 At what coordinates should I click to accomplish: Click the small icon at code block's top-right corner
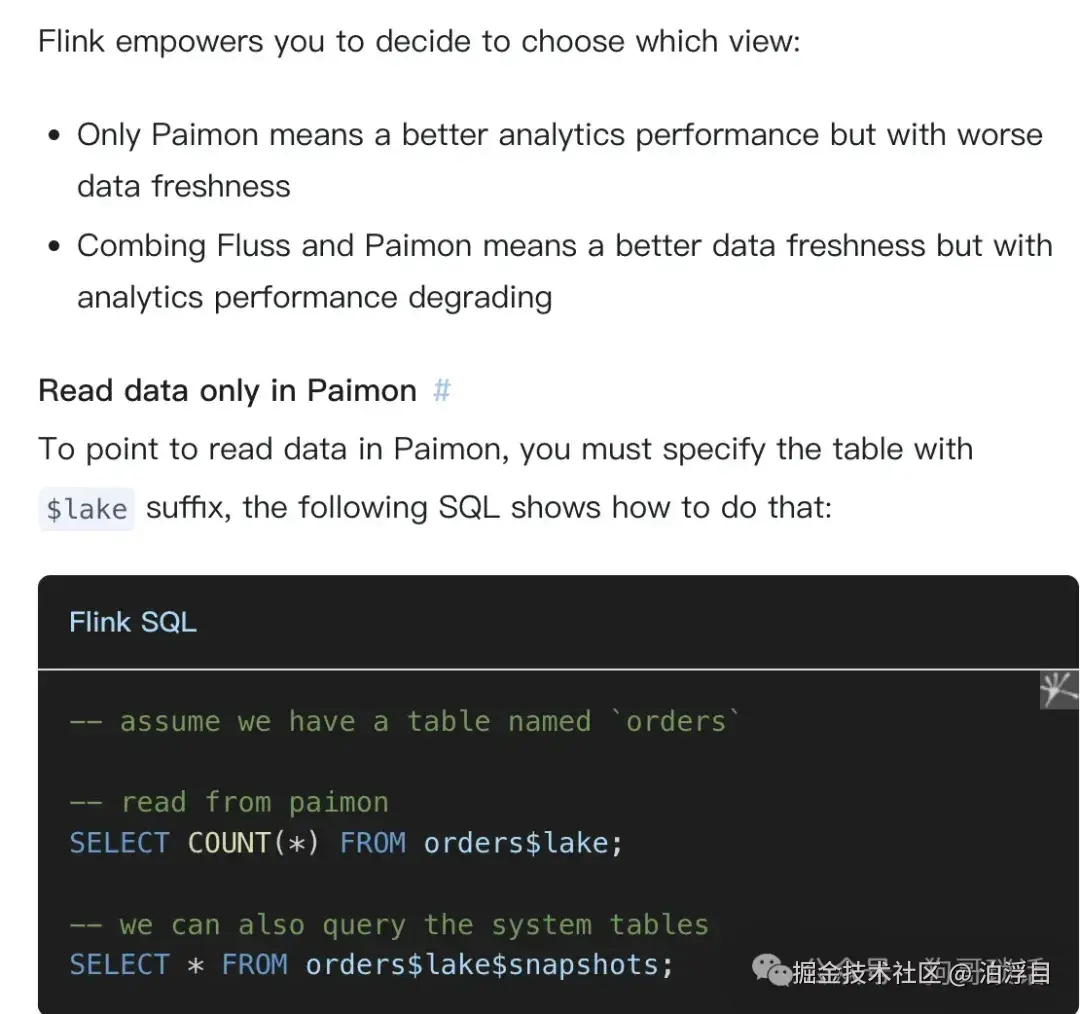click(x=1058, y=689)
